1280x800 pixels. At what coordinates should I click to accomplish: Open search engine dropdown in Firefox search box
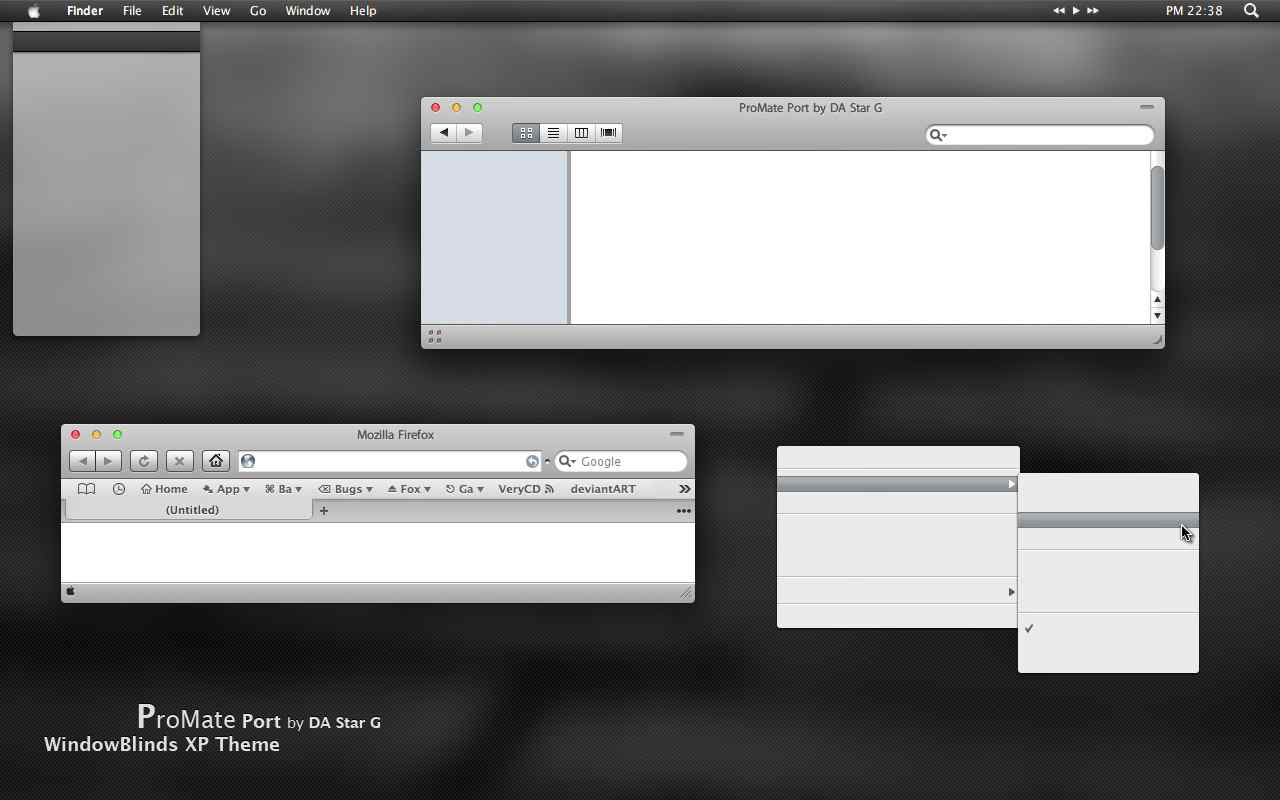click(x=567, y=461)
